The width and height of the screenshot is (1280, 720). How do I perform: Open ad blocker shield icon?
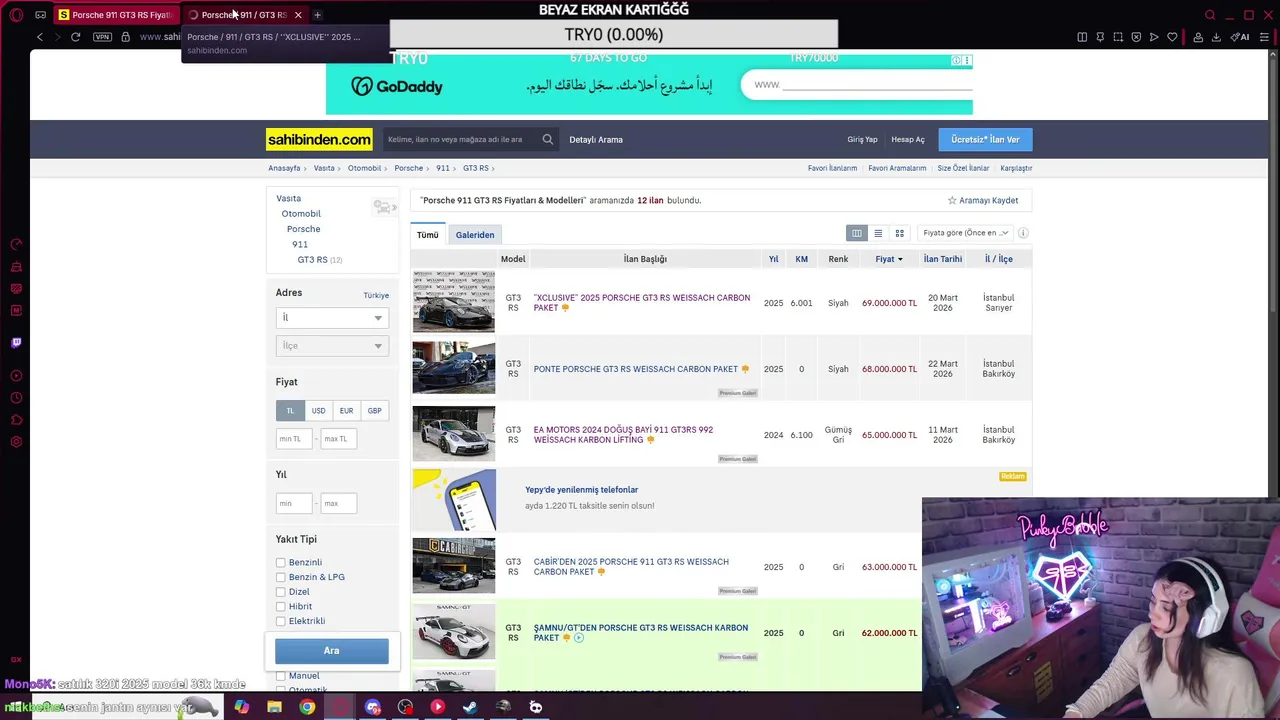pos(1136,37)
